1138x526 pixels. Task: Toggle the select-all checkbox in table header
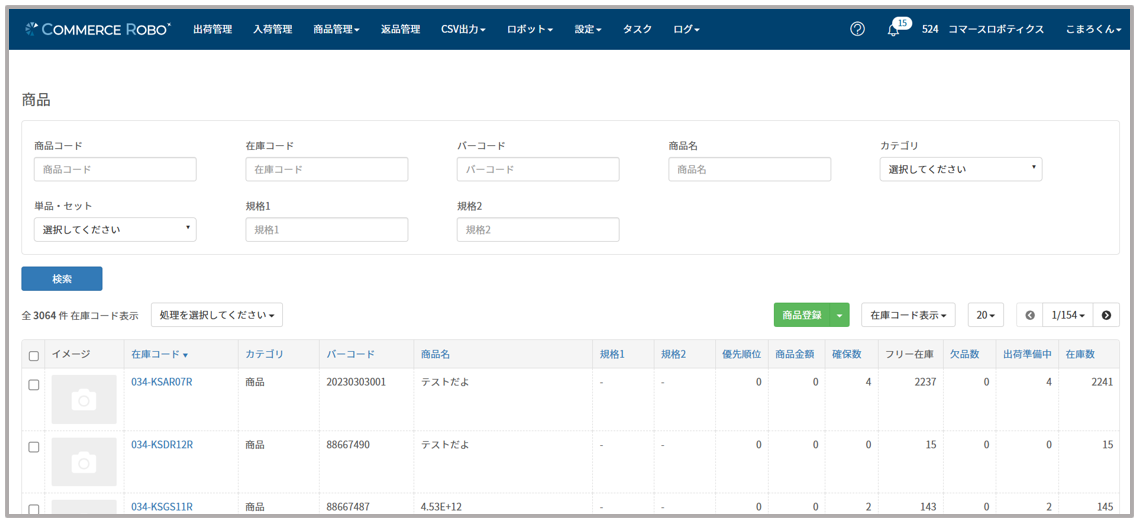(x=34, y=355)
